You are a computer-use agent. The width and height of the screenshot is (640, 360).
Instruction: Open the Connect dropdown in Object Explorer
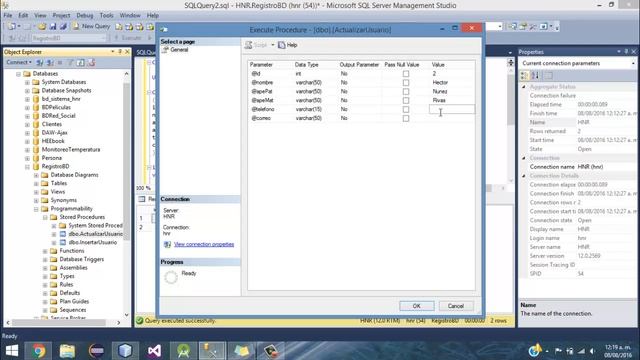pos(19,62)
